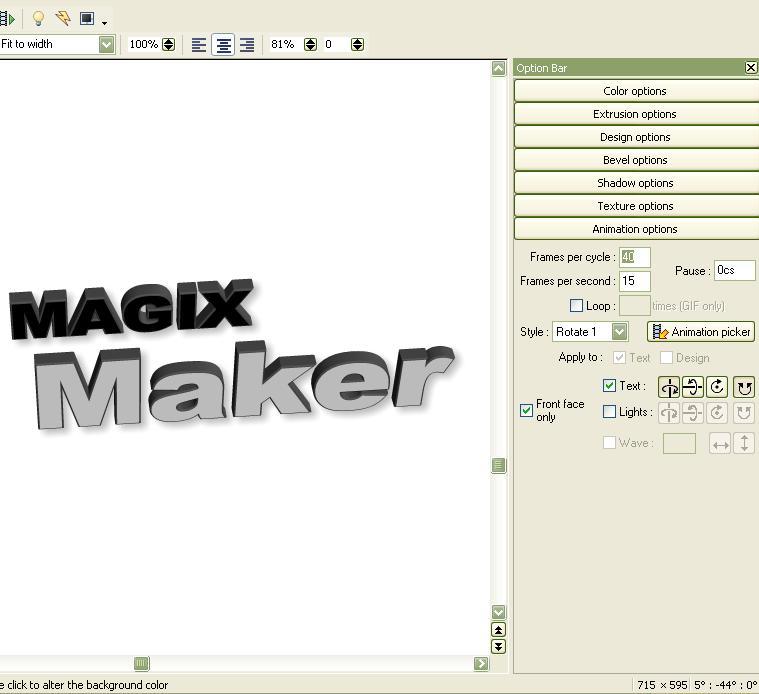Click vertical scrollbar down arrow
The image size is (759, 694).
click(499, 612)
